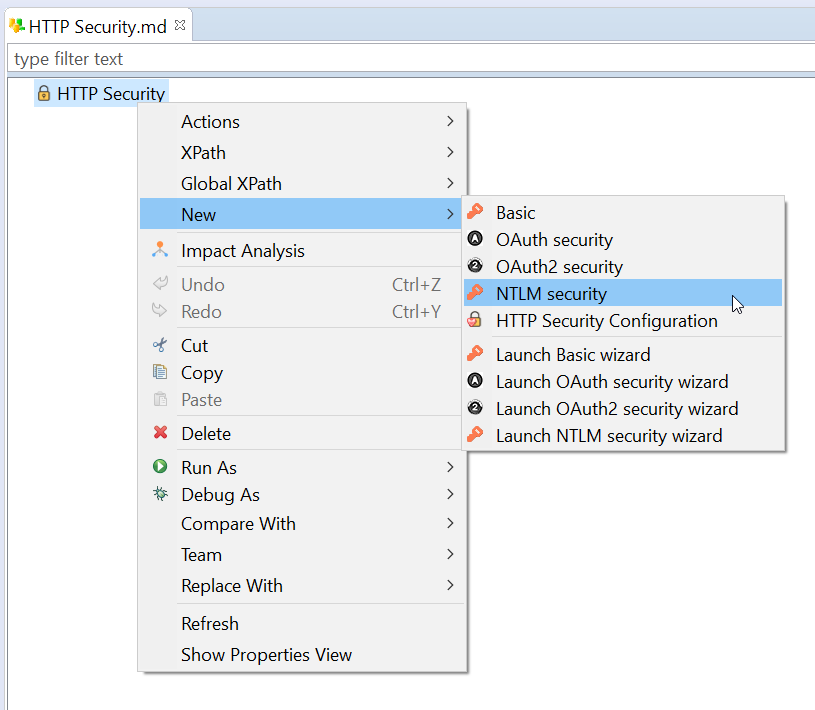This screenshot has width=815, height=710.
Task: Click the icon for Launch OAuth2 security wizard
Action: click(x=475, y=408)
